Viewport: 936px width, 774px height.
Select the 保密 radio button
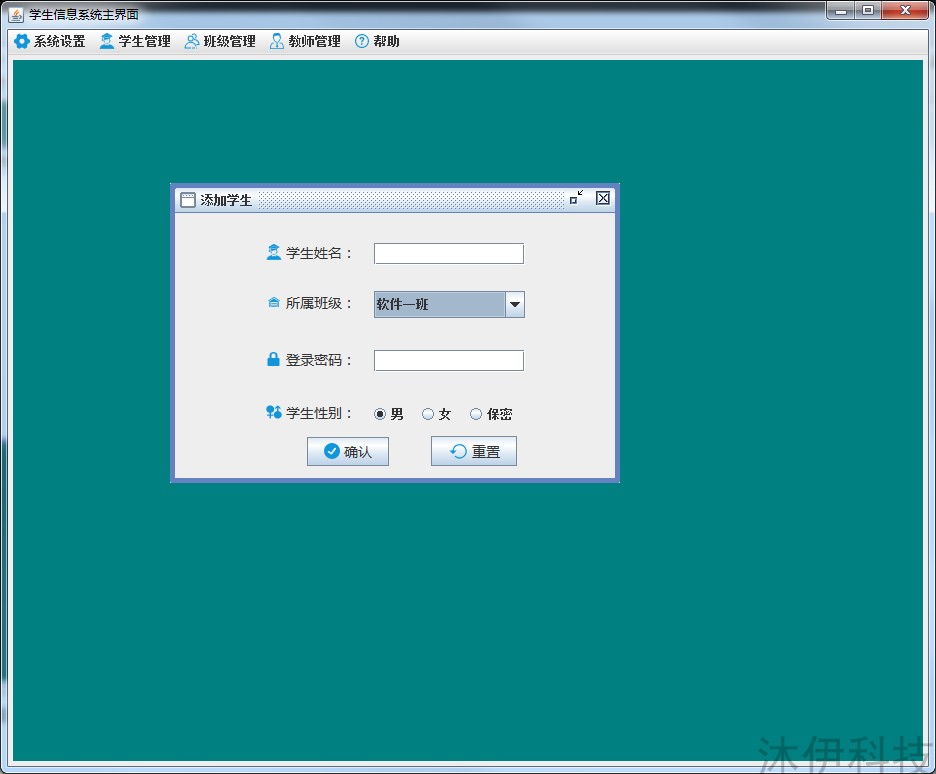pos(491,414)
